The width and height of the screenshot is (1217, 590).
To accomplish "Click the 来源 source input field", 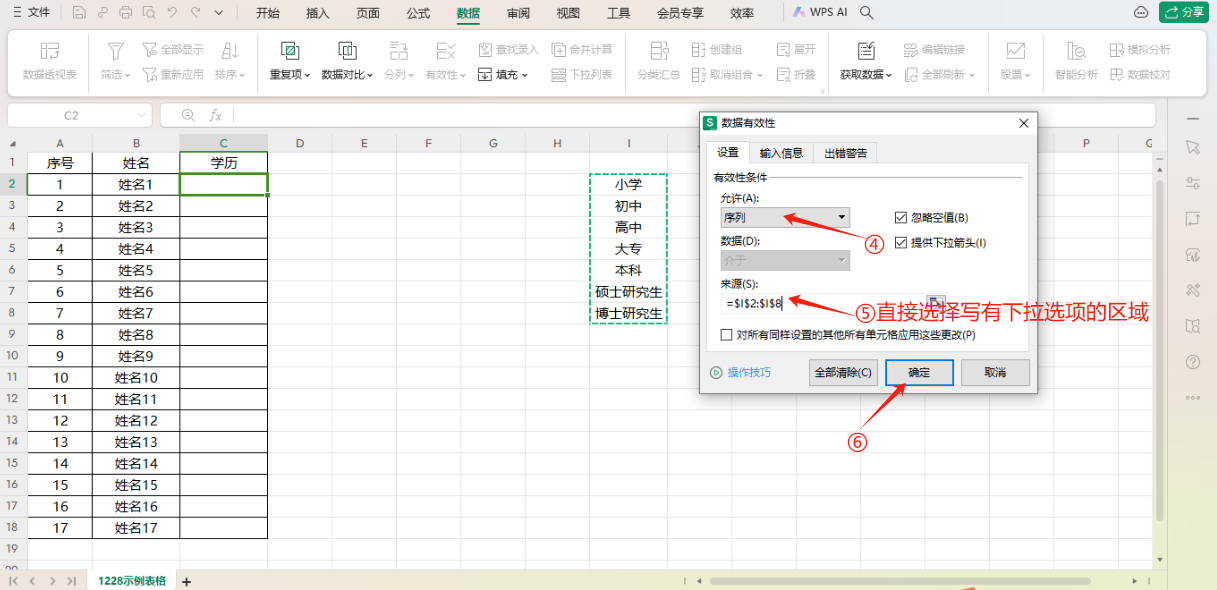I will (822, 302).
